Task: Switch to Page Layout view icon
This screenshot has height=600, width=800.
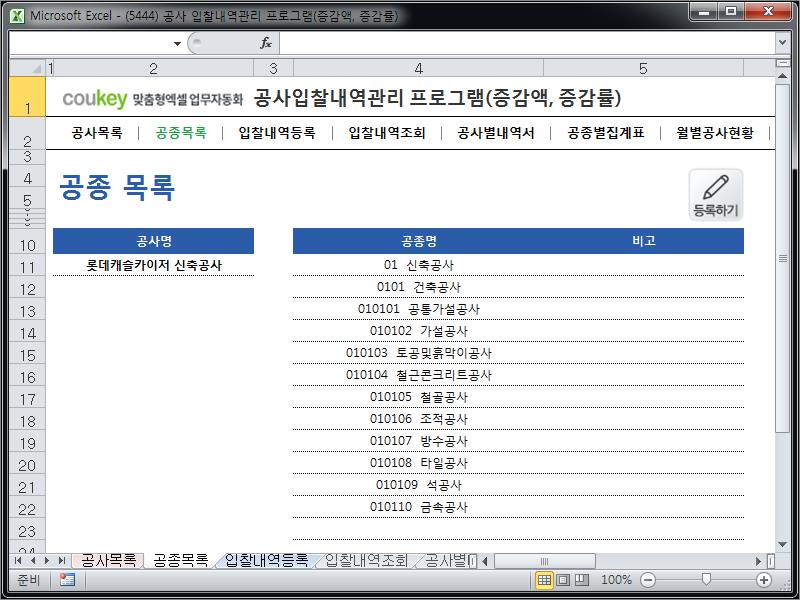Action: click(563, 580)
